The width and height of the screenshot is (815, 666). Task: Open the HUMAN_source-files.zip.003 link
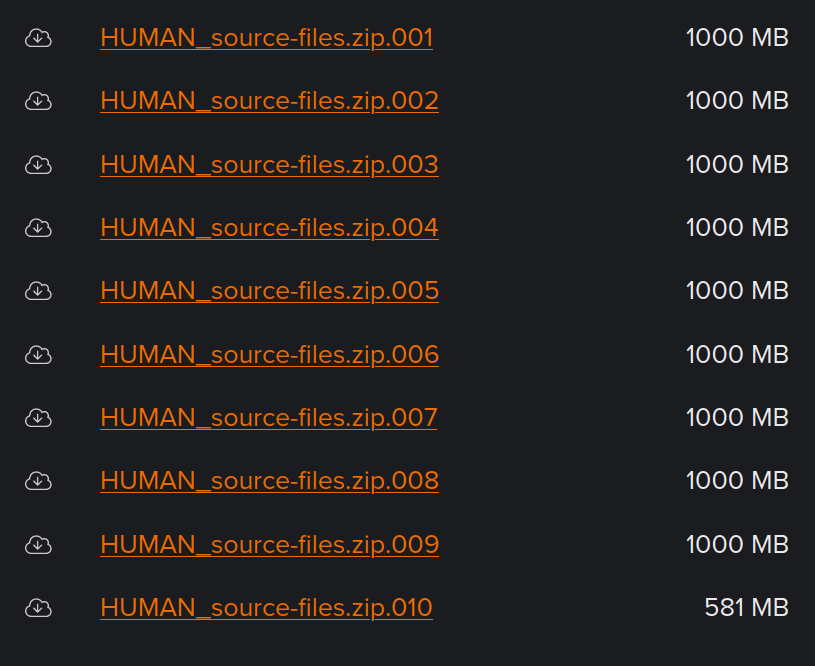269,164
